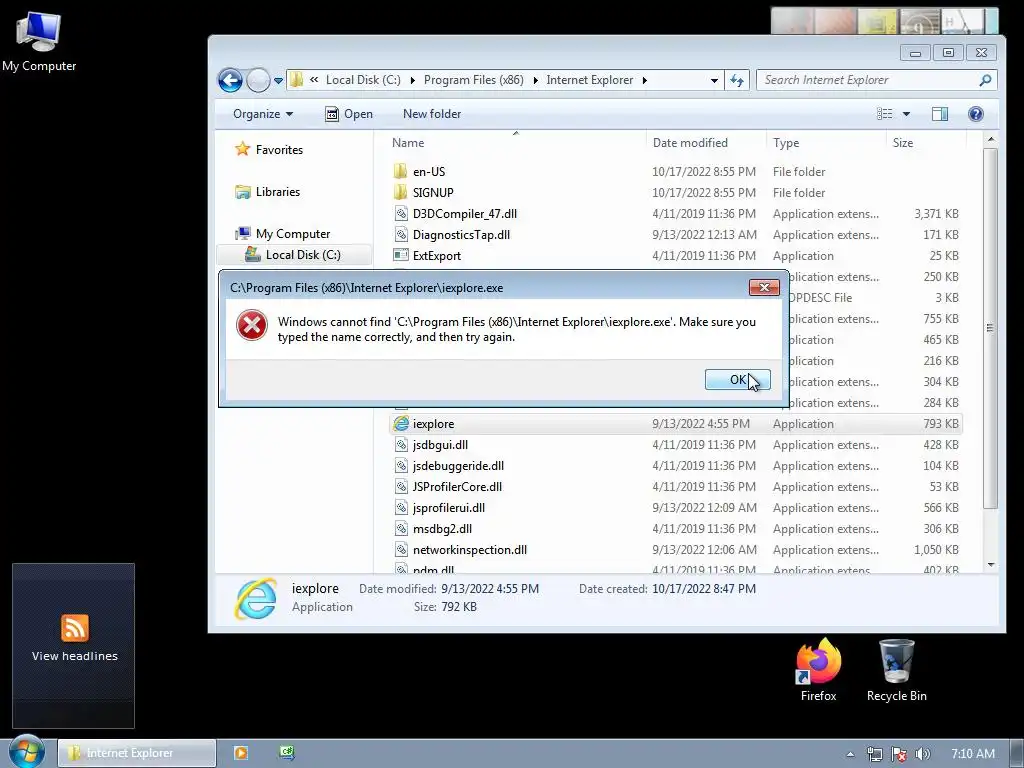The height and width of the screenshot is (768, 1024).
Task: Create a New folder
Action: [432, 114]
